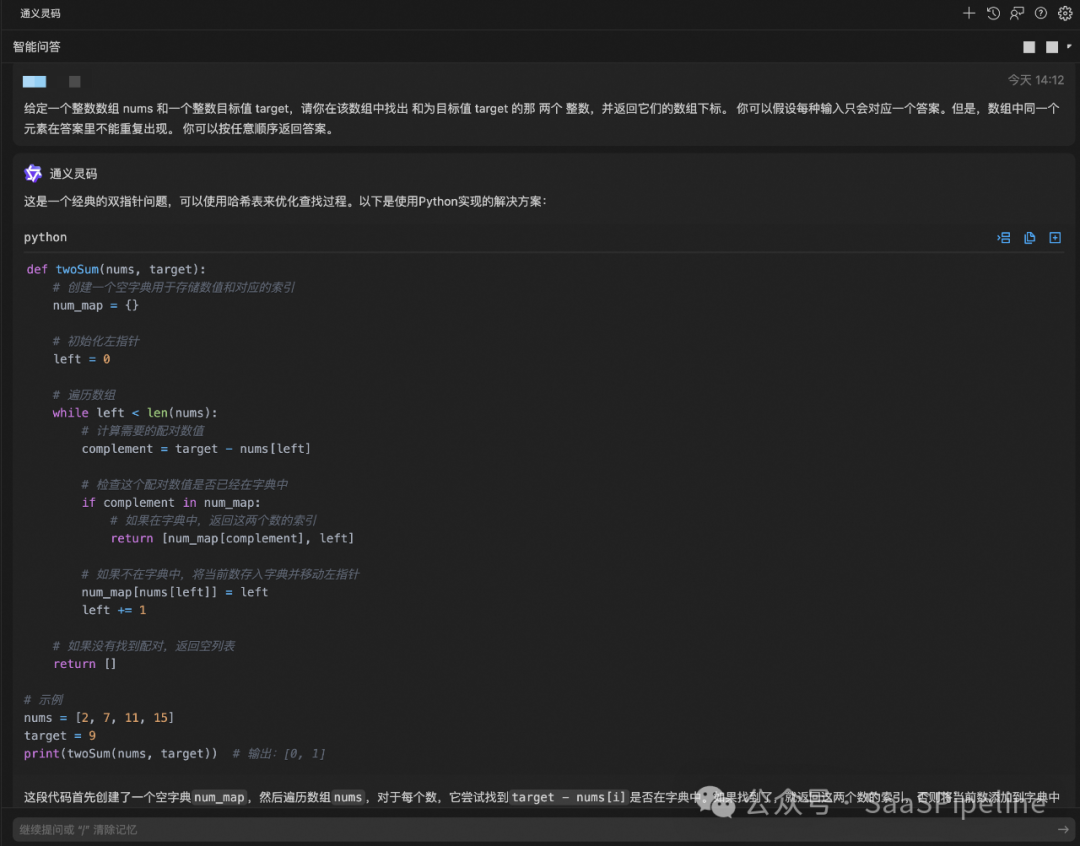Image resolution: width=1080 pixels, height=846 pixels.
Task: Click the comment # 如果没有找到配对, 返回空列表
Action: tap(144, 646)
